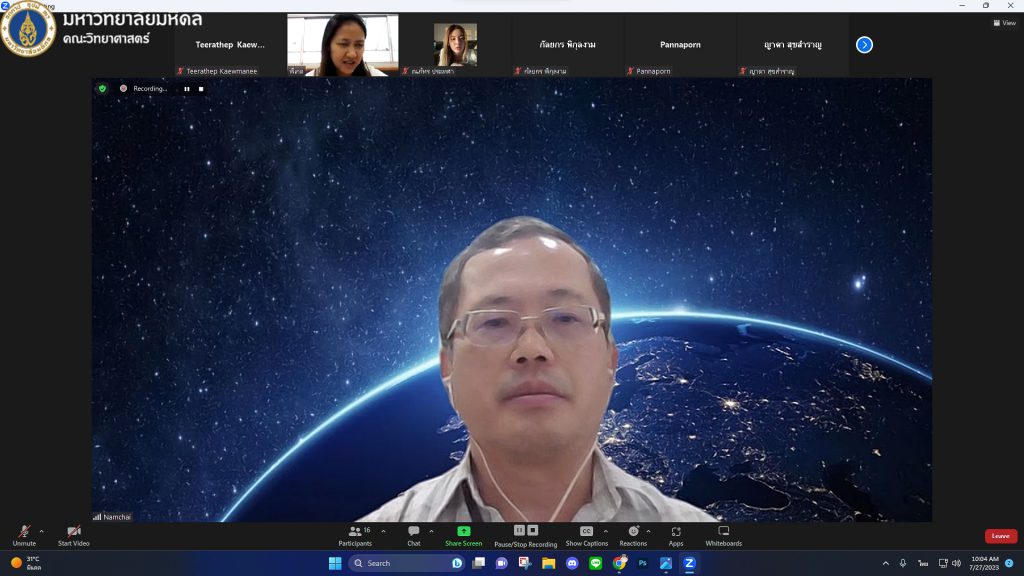Expand the arrow next to Participants
This screenshot has height=576, width=1024.
384,531
